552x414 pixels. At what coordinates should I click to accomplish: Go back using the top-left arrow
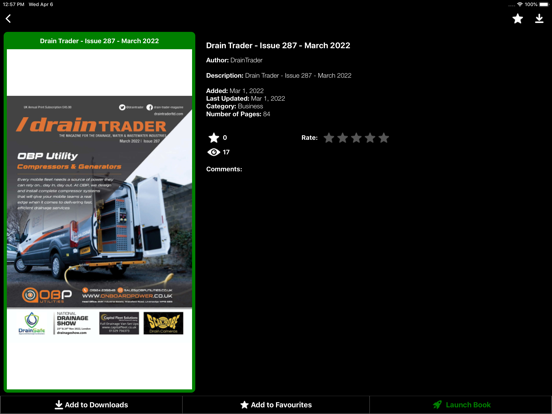pos(8,19)
